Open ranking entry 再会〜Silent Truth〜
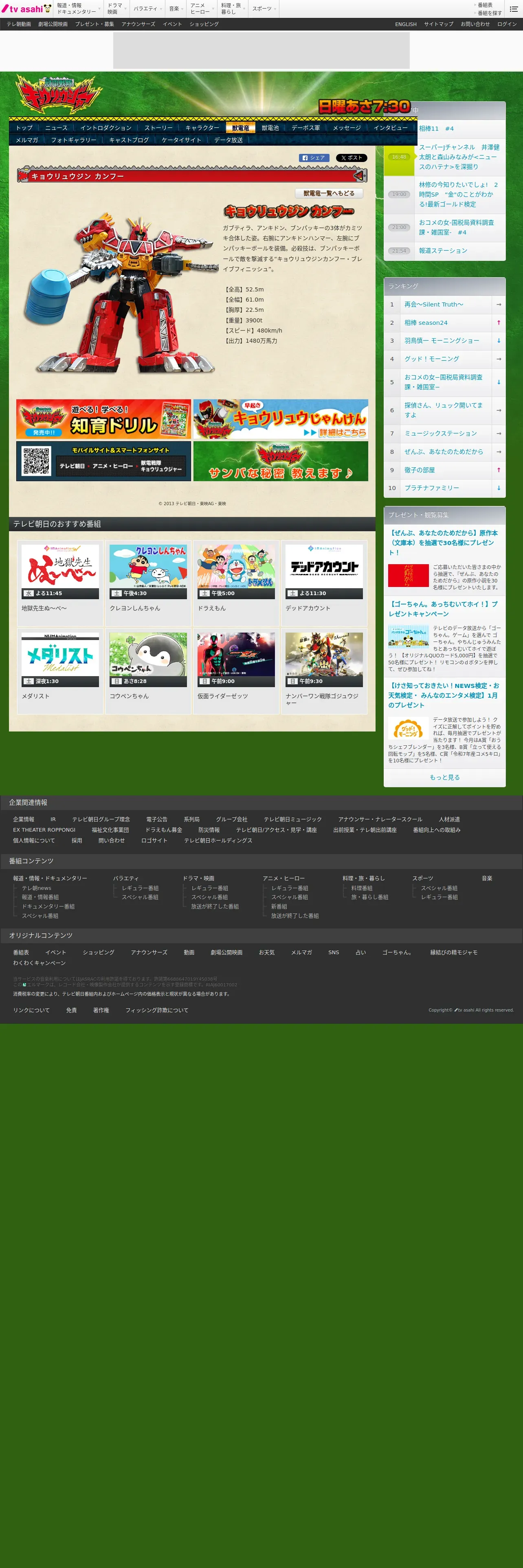 433,304
